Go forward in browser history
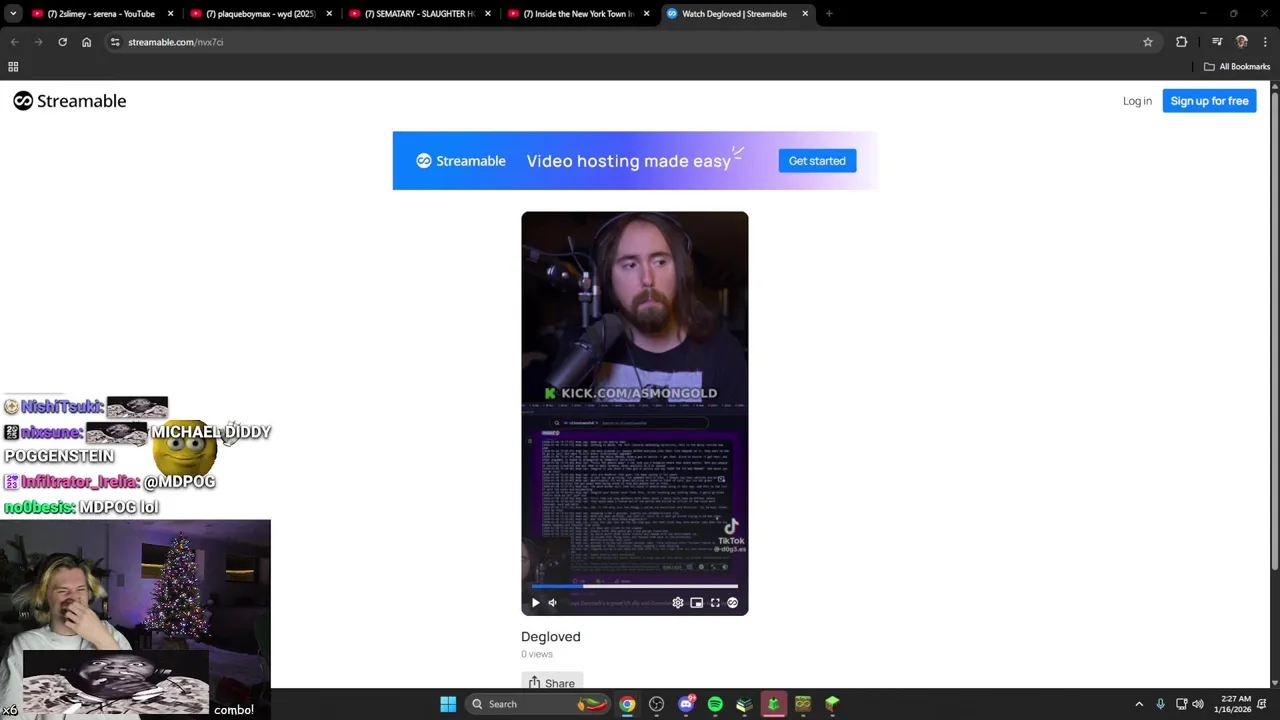Screen dimensions: 1280x720 pyautogui.click(x=38, y=42)
